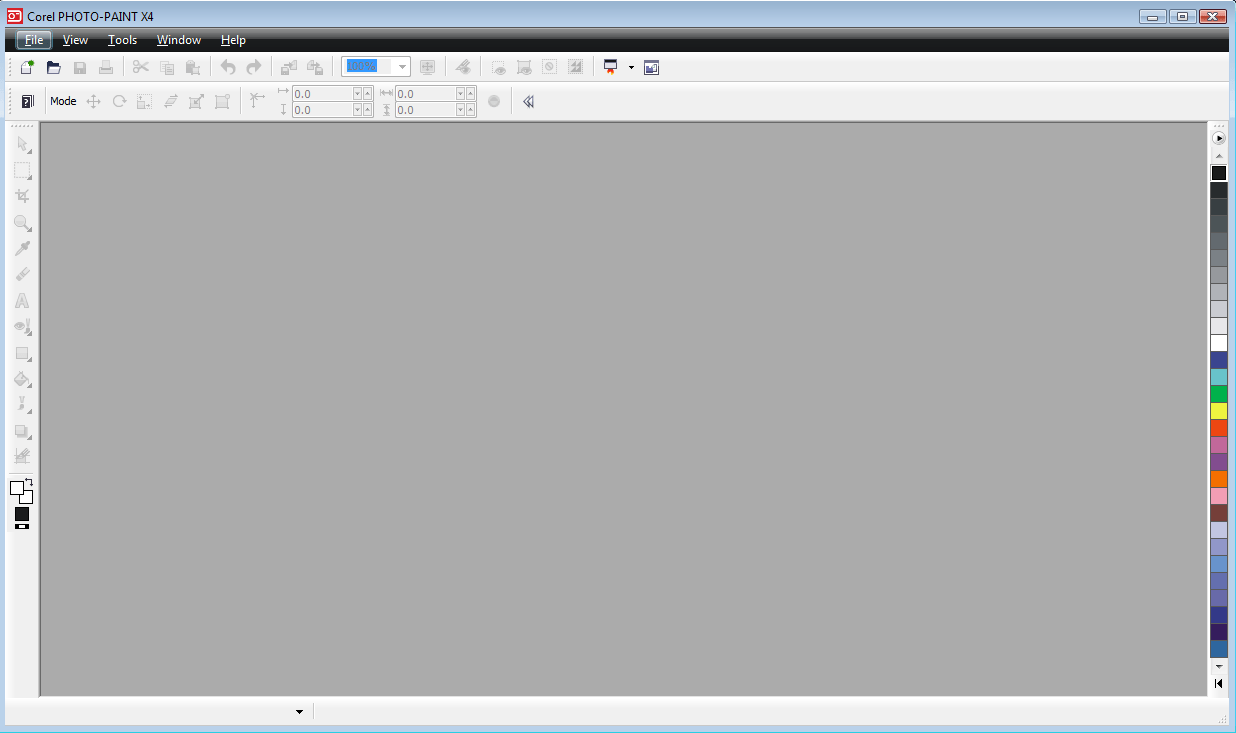This screenshot has height=733, width=1236.
Task: Open the Tools menu
Action: [x=122, y=40]
